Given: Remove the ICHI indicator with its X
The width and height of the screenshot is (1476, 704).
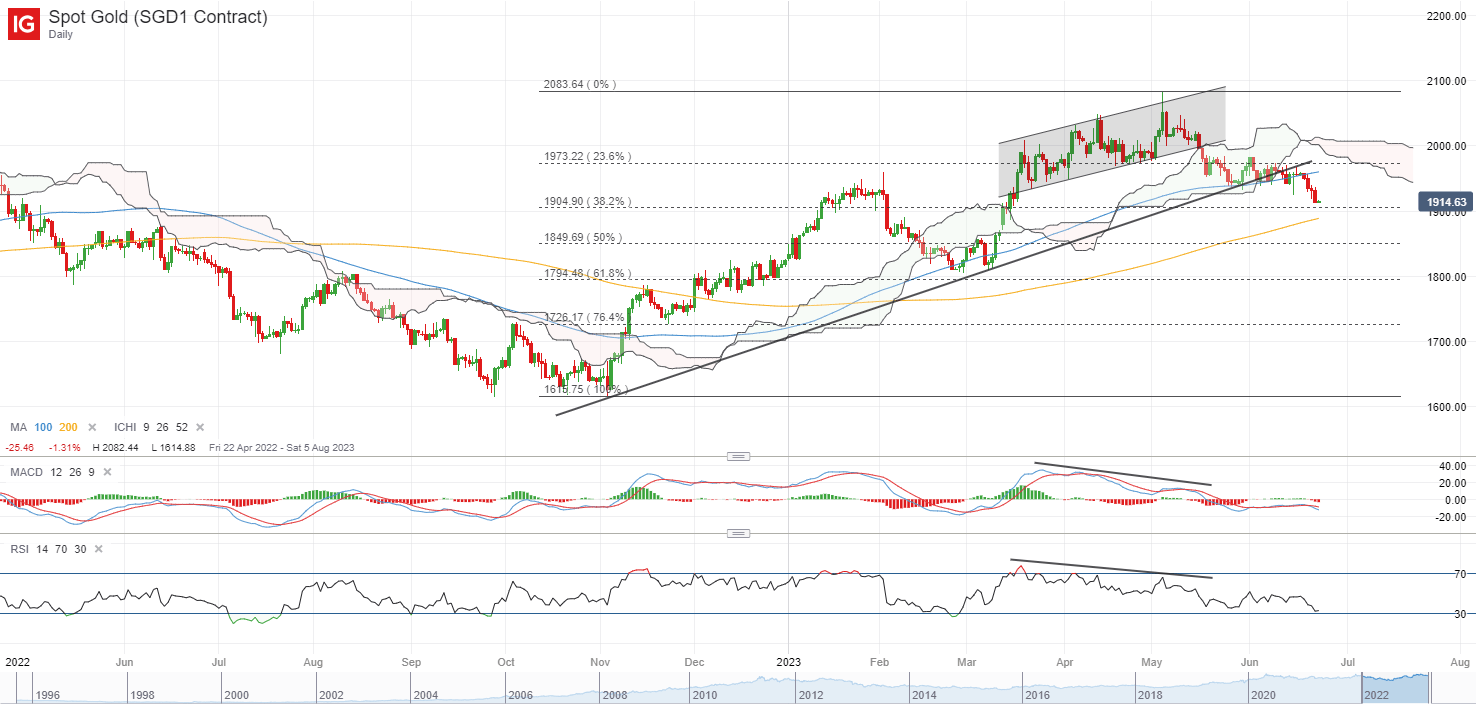Looking at the screenshot, I should [x=199, y=427].
